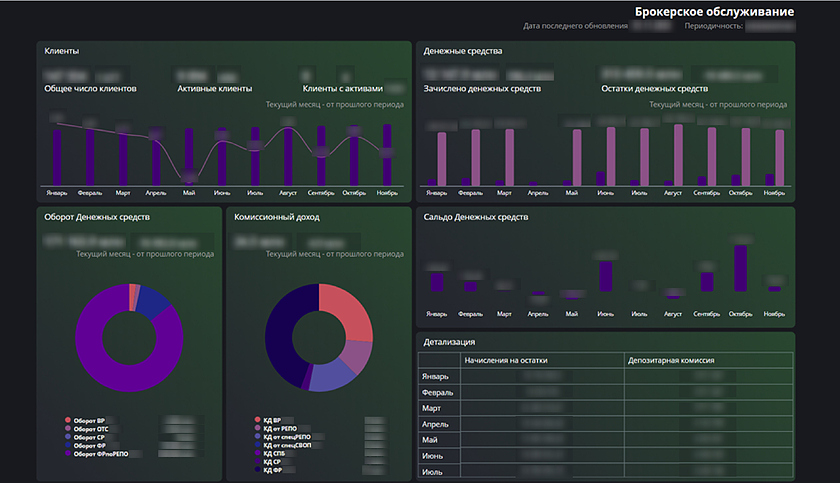Click the Зачислено денежных средств label
Viewport: 840px width, 483px height.
tap(482, 89)
